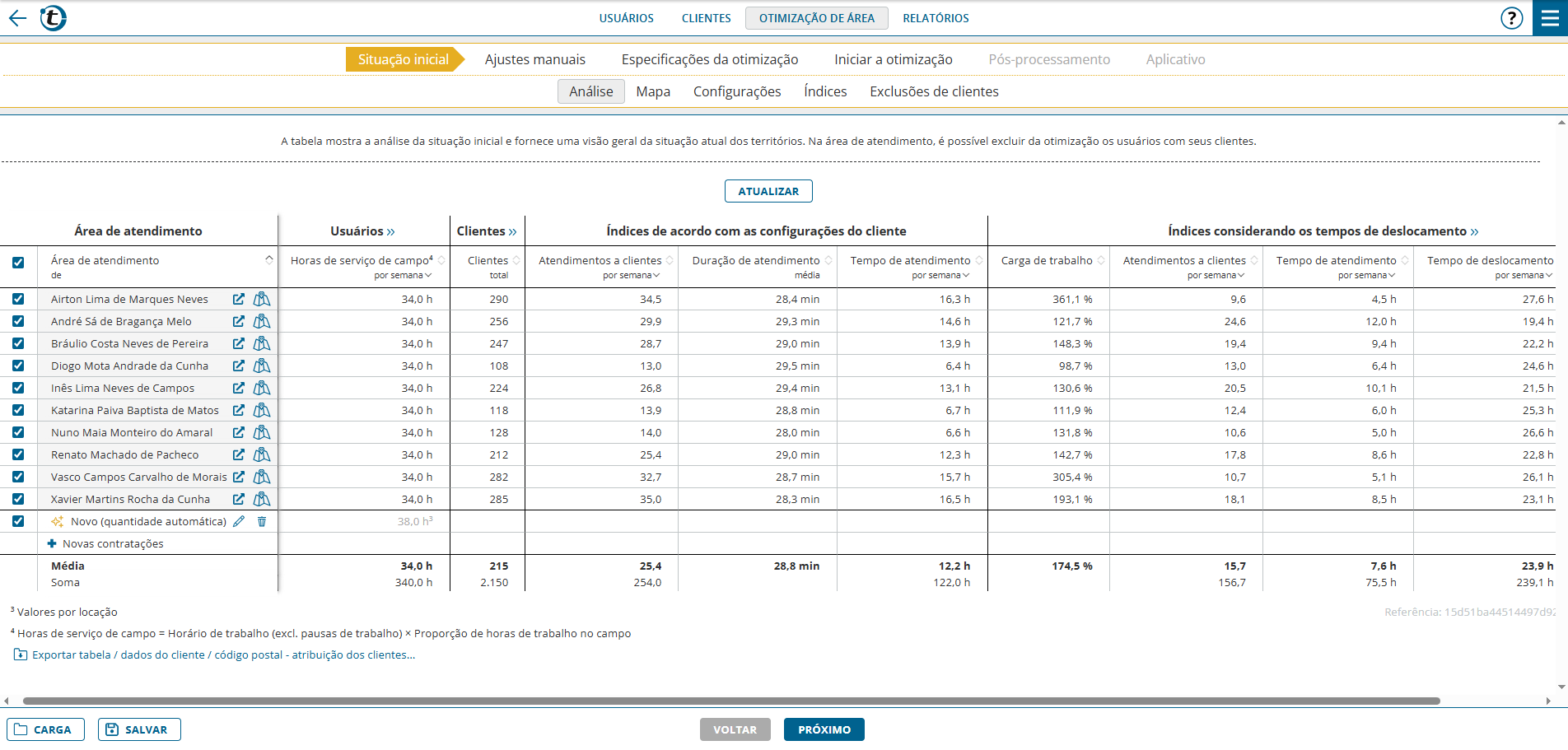Image resolution: width=1568 pixels, height=750 pixels.
Task: Open map territory icon for Xavier Martins Rocha da Cunha
Action: (262, 500)
